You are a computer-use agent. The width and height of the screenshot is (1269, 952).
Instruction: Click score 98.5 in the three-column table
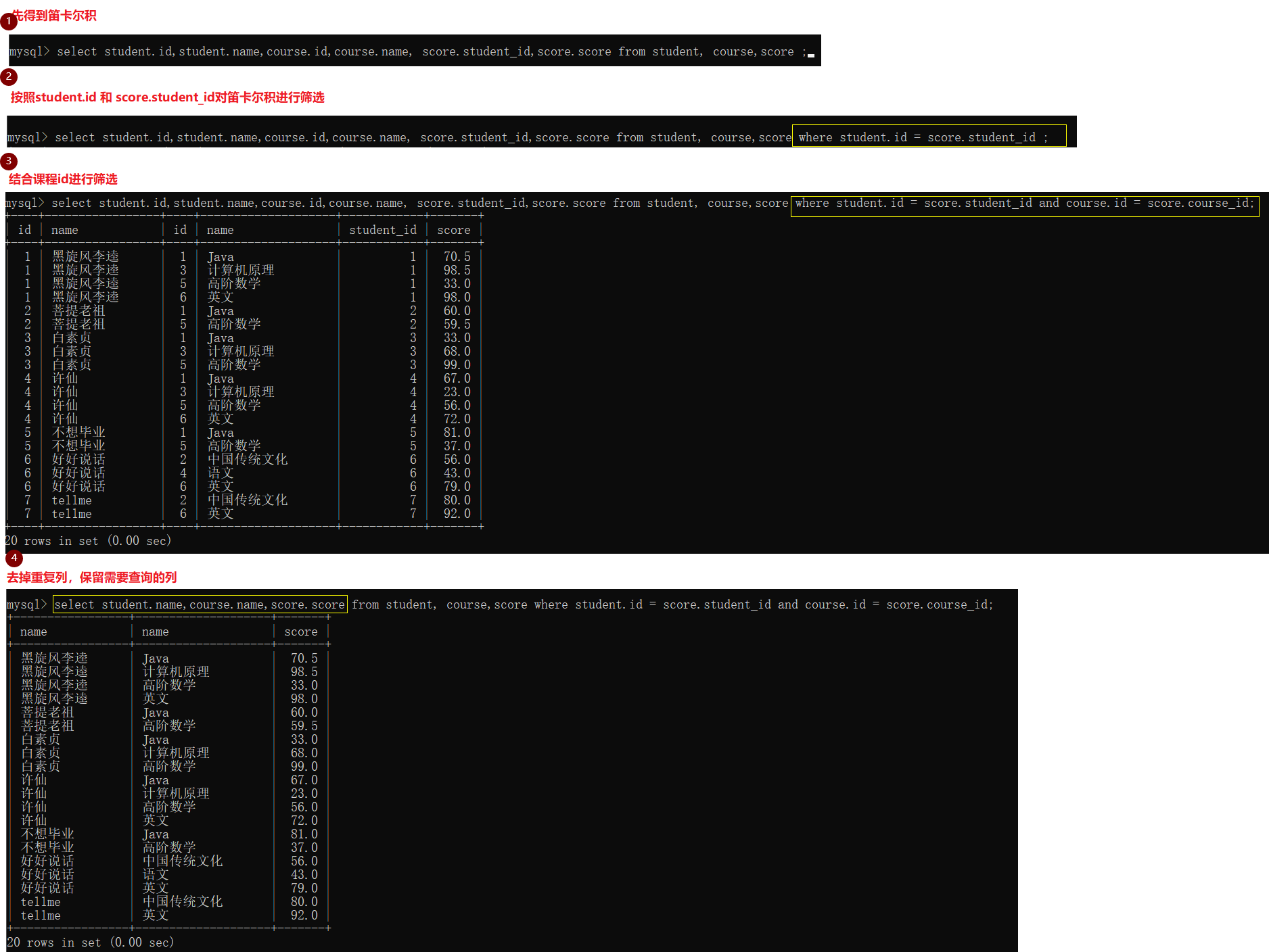coord(304,671)
